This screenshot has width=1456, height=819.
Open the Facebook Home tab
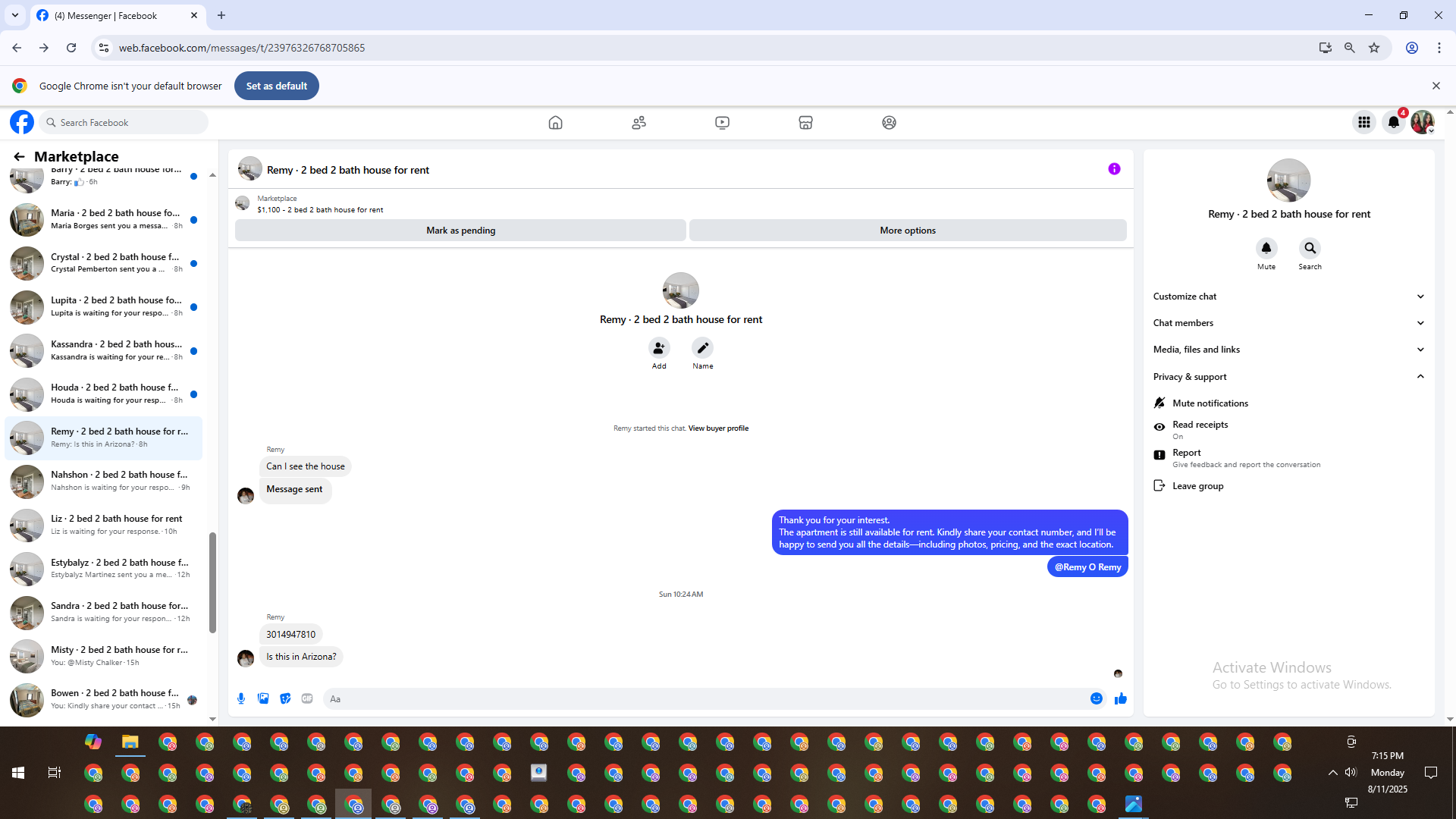(555, 122)
